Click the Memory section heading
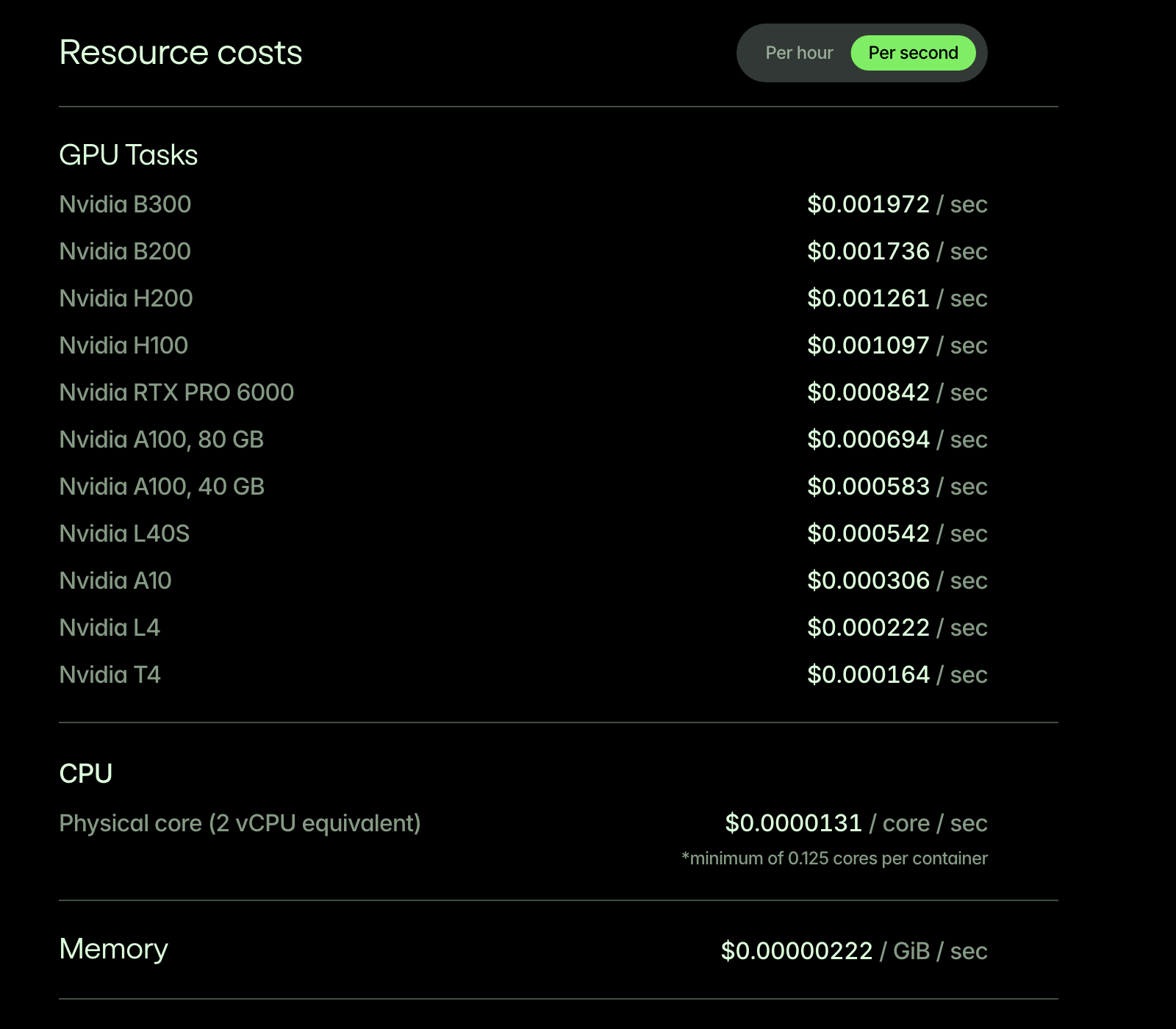The width and height of the screenshot is (1176, 1029). click(x=114, y=949)
